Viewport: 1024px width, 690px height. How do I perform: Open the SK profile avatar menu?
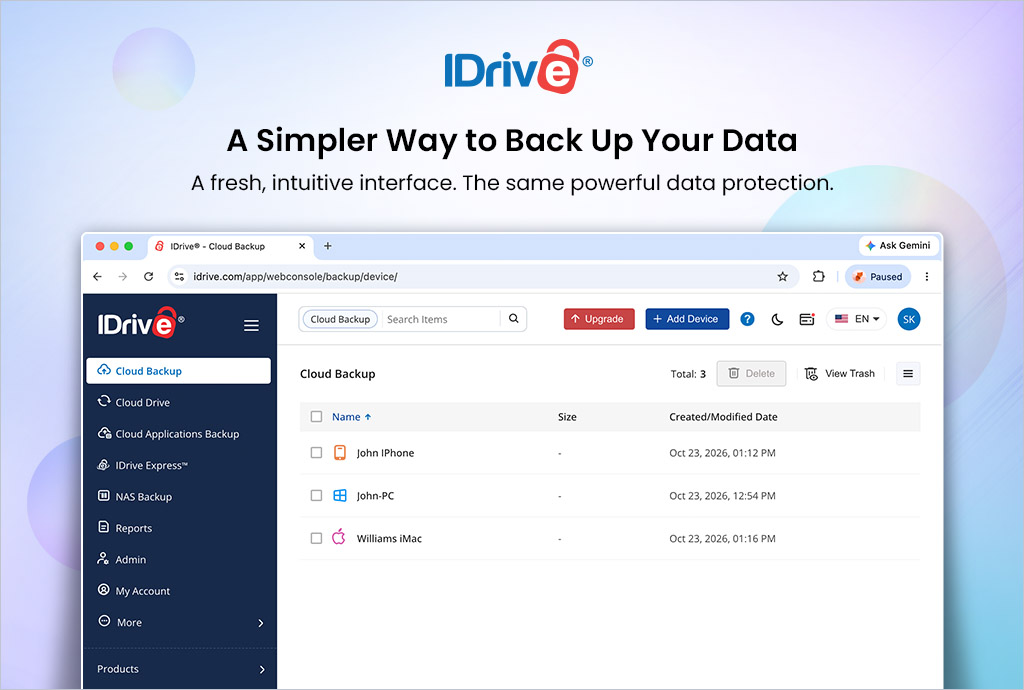point(908,319)
